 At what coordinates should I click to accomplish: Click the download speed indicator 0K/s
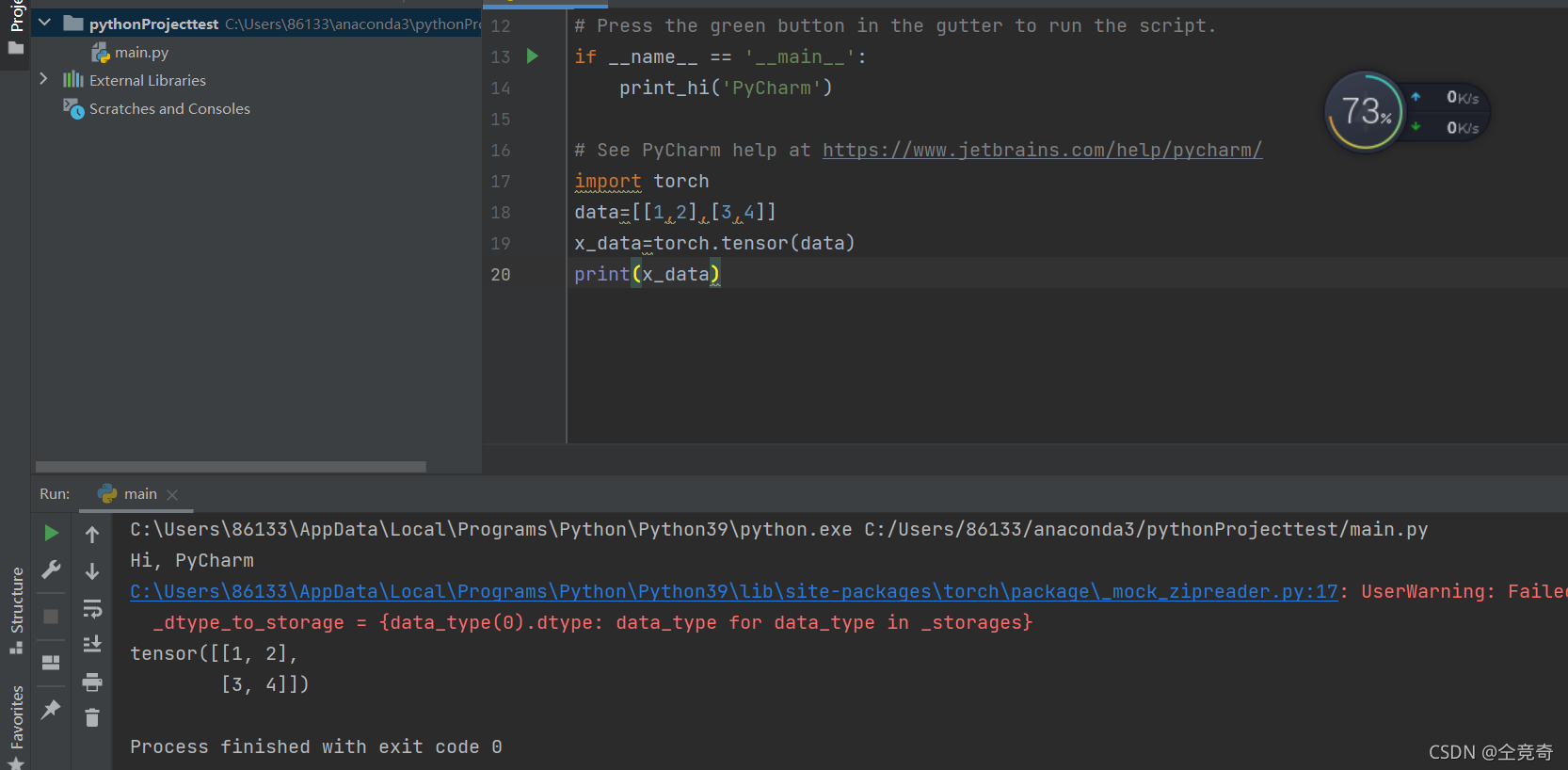pyautogui.click(x=1446, y=127)
